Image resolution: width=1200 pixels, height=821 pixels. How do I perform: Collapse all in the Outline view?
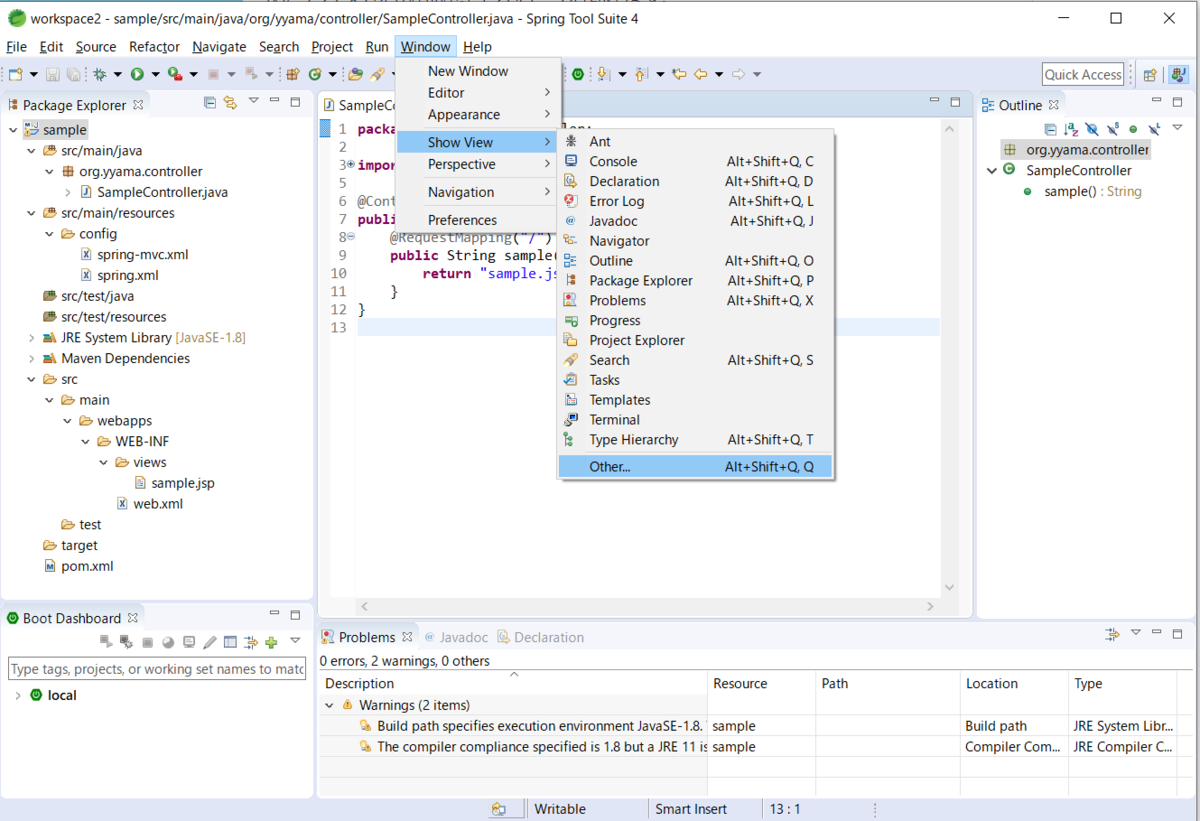pos(1050,129)
